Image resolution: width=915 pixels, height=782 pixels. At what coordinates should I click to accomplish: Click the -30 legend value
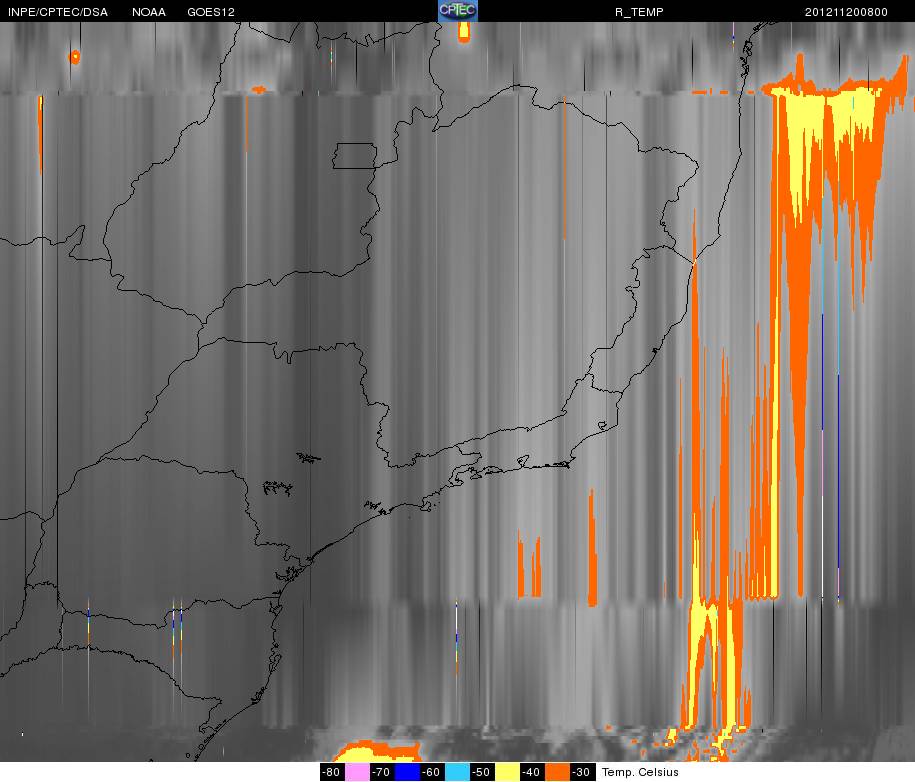582,772
